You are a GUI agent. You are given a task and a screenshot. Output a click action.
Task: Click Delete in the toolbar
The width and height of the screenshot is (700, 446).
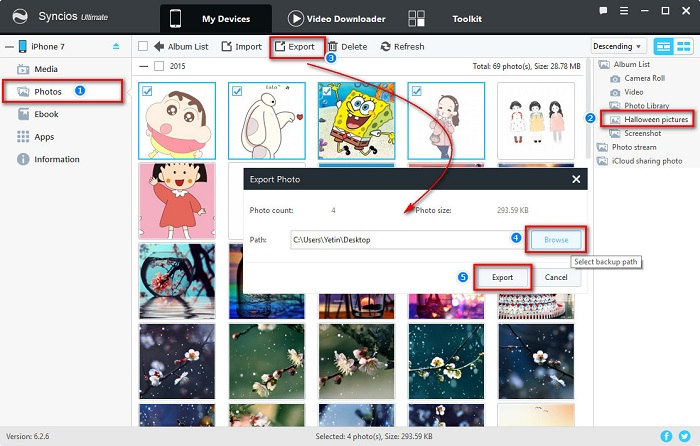tap(347, 46)
